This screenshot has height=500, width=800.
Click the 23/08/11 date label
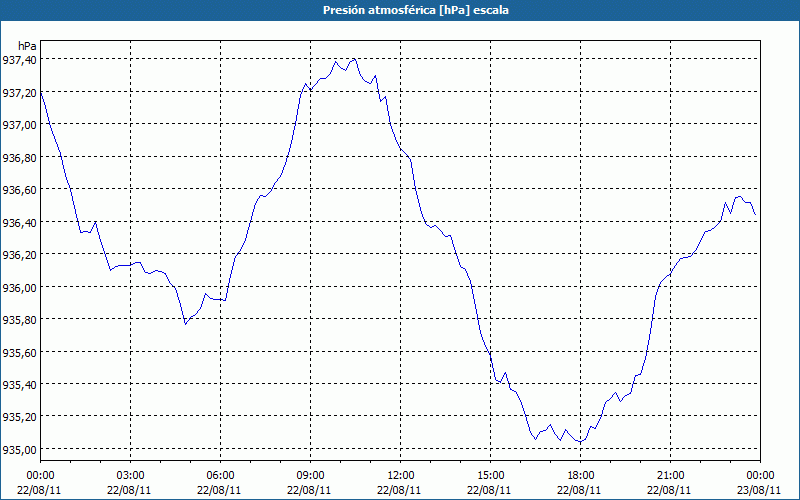pyautogui.click(x=760, y=490)
